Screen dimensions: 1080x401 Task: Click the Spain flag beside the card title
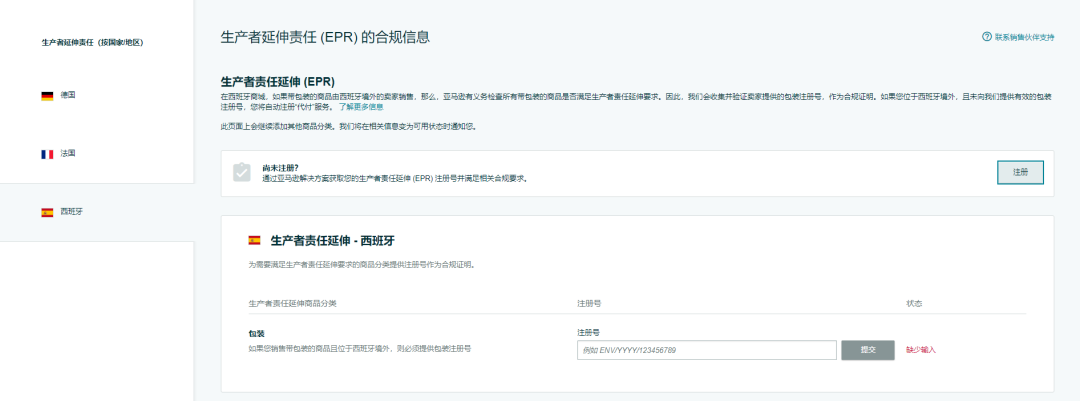point(254,240)
